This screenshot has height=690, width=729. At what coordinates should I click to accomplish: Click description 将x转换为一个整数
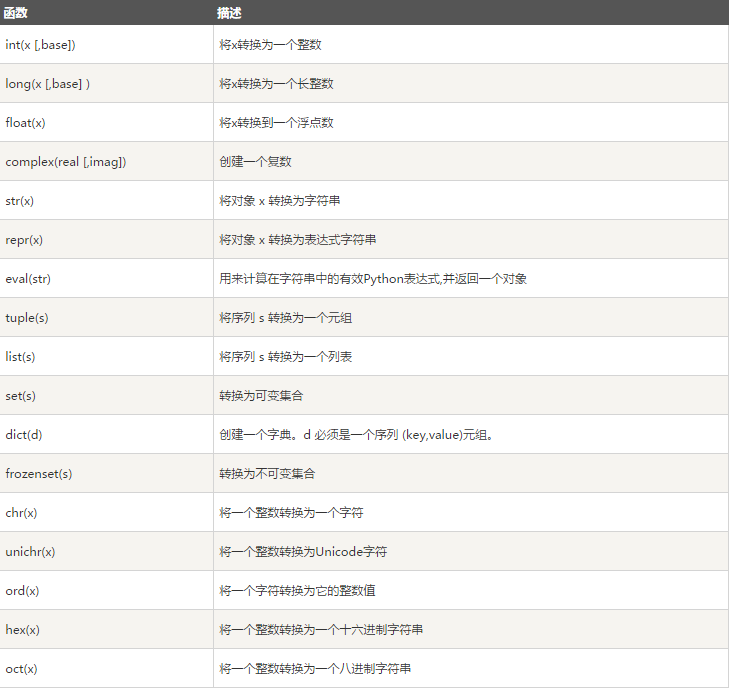(271, 45)
